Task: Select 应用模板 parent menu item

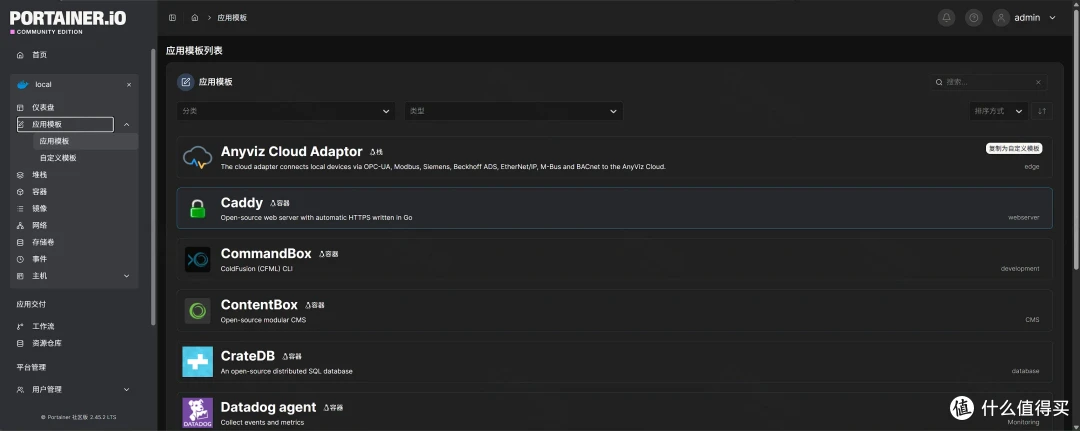Action: 65,125
